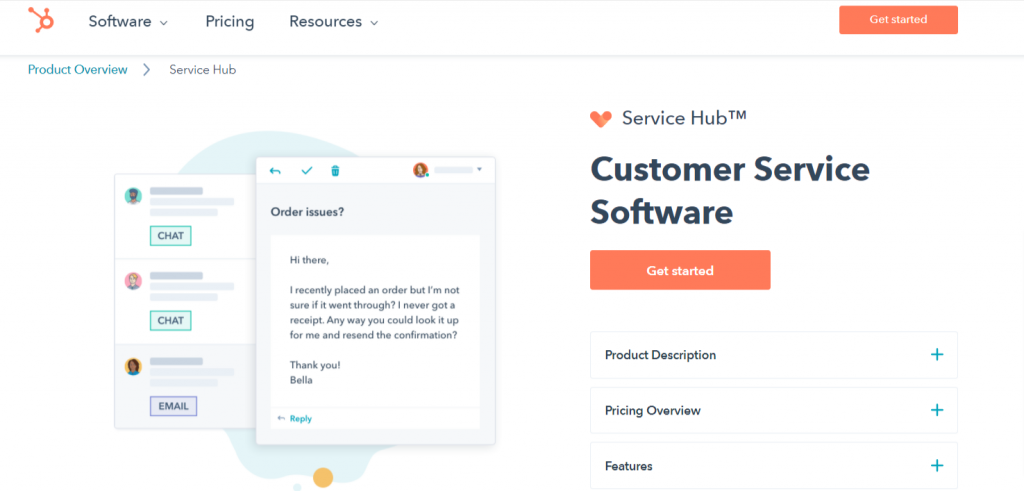Open the Software menu
Screen dimensions: 1024x491
[x=128, y=22]
